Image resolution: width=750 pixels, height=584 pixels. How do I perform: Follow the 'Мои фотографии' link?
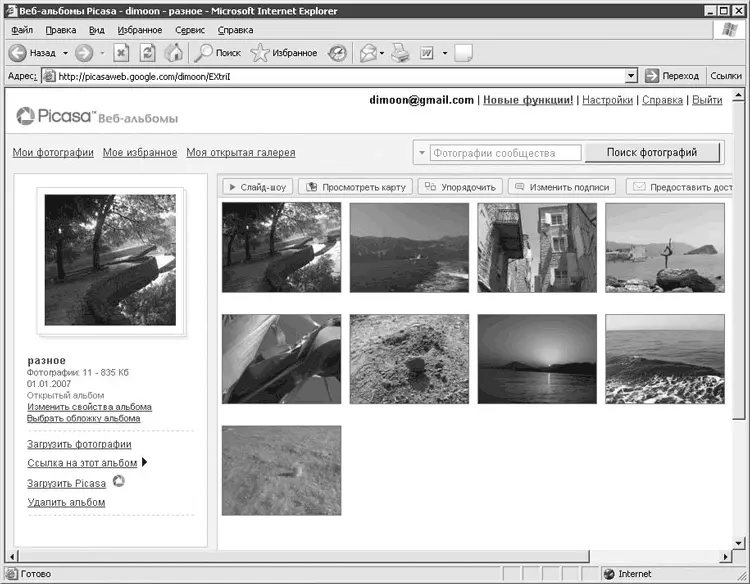point(53,152)
